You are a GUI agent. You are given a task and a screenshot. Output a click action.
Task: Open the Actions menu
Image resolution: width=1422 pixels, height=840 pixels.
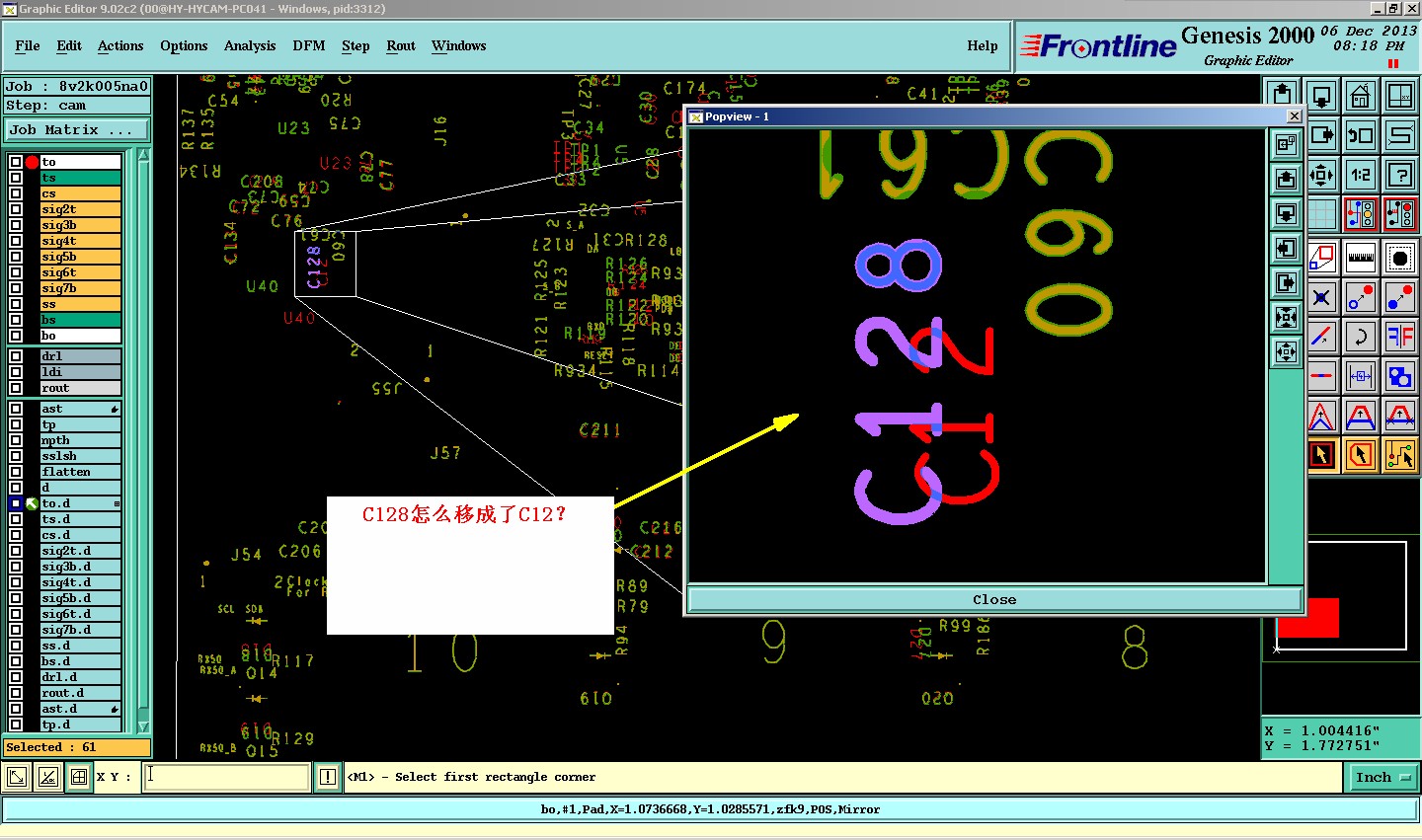(120, 45)
